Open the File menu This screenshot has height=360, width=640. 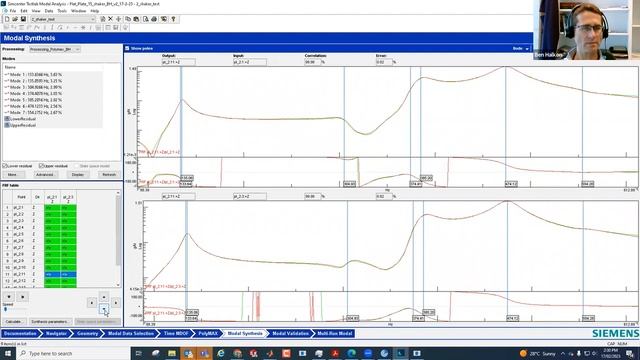point(13,11)
